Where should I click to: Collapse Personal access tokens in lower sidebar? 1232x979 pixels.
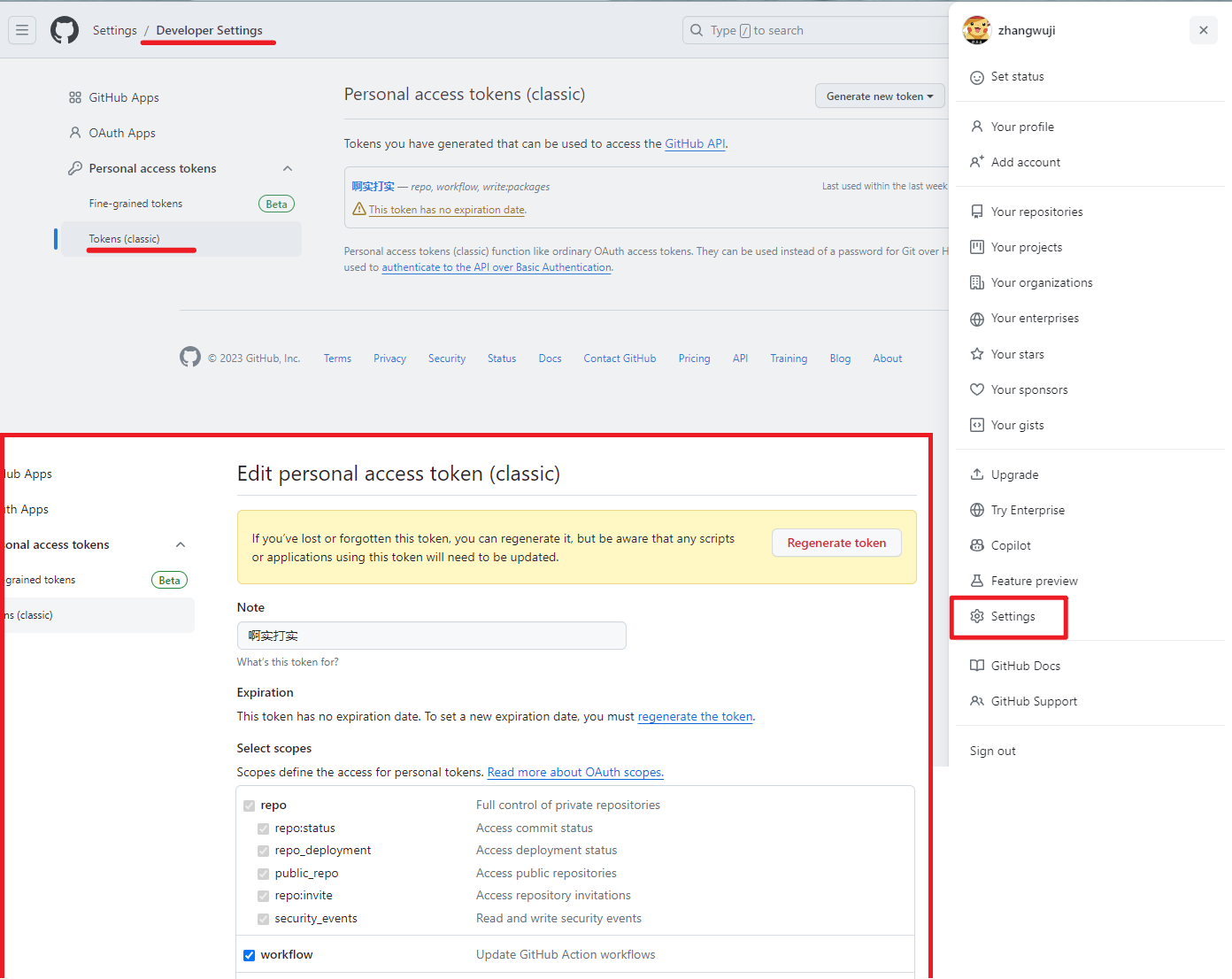[181, 544]
